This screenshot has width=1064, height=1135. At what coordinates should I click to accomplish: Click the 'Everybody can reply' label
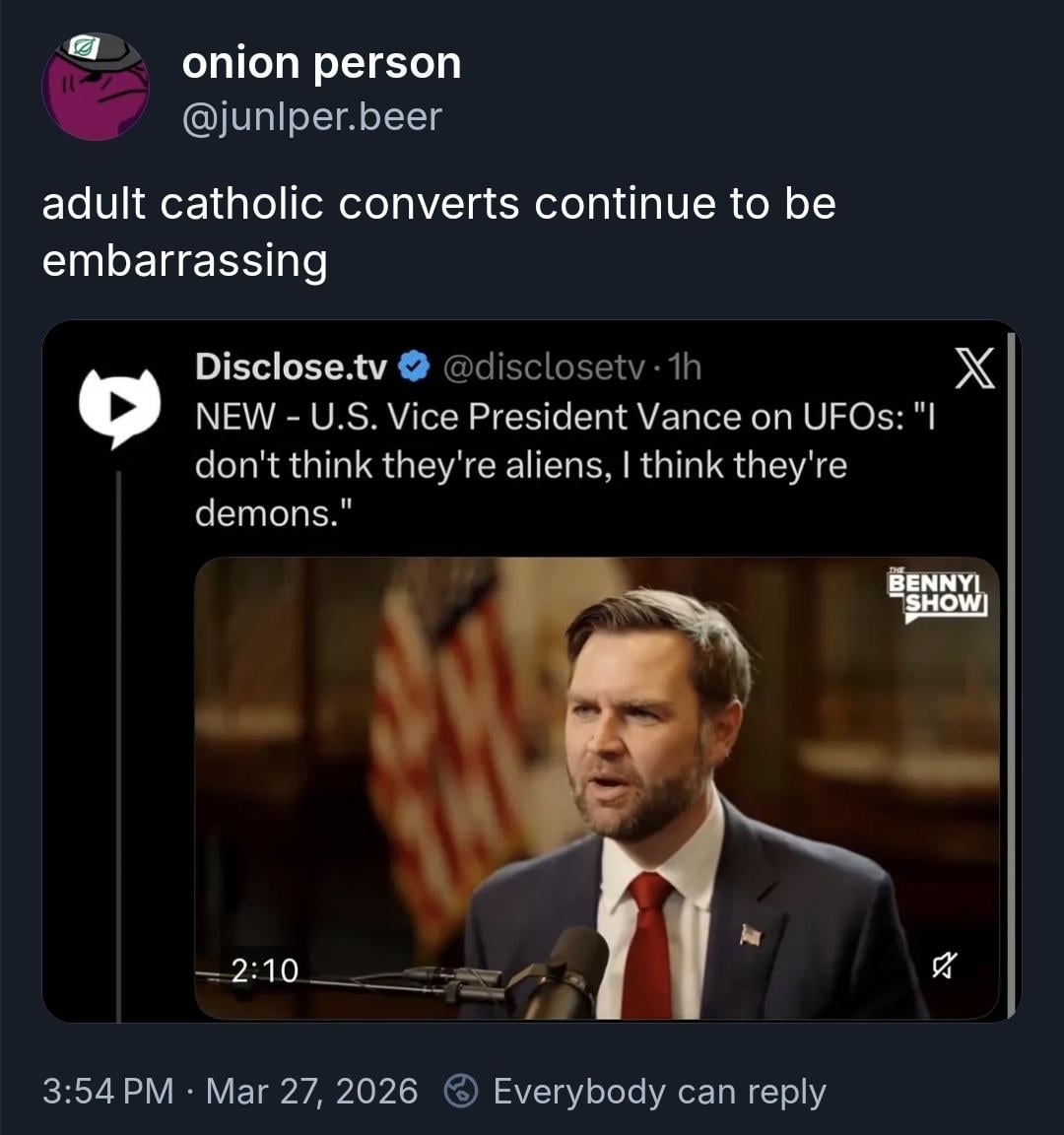coord(658,1092)
